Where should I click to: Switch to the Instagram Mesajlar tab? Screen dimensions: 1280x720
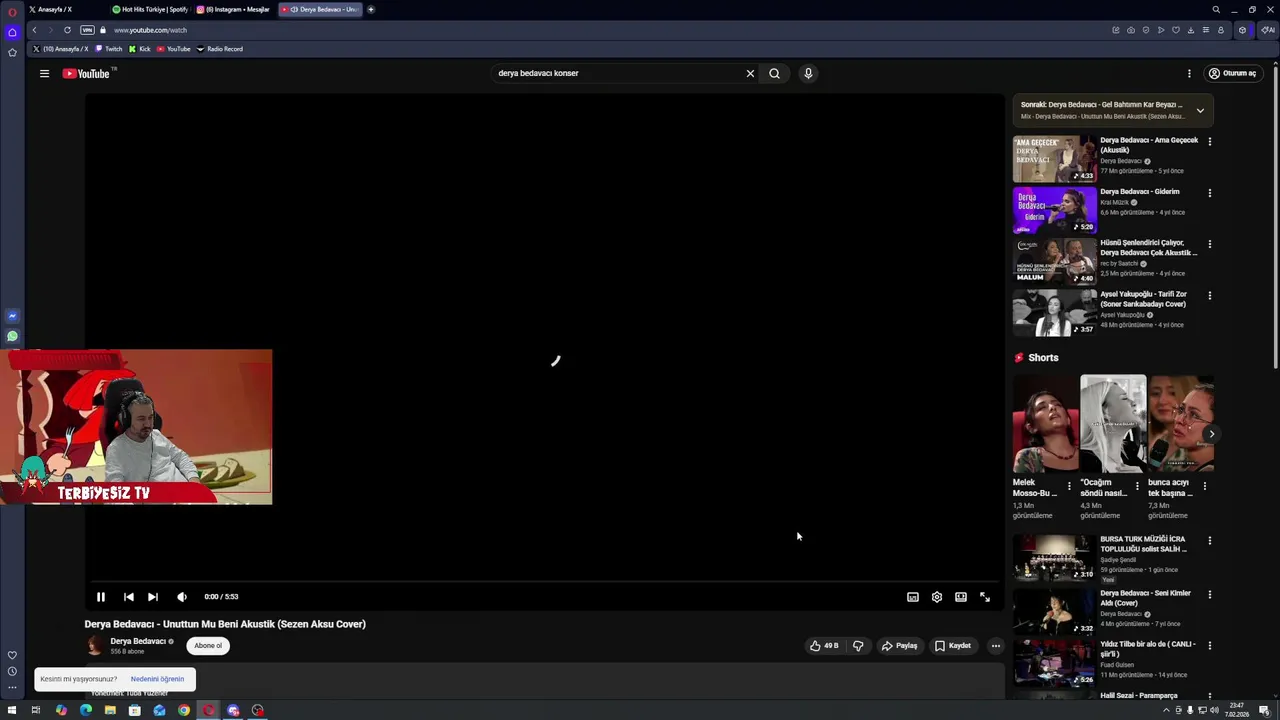(x=233, y=9)
